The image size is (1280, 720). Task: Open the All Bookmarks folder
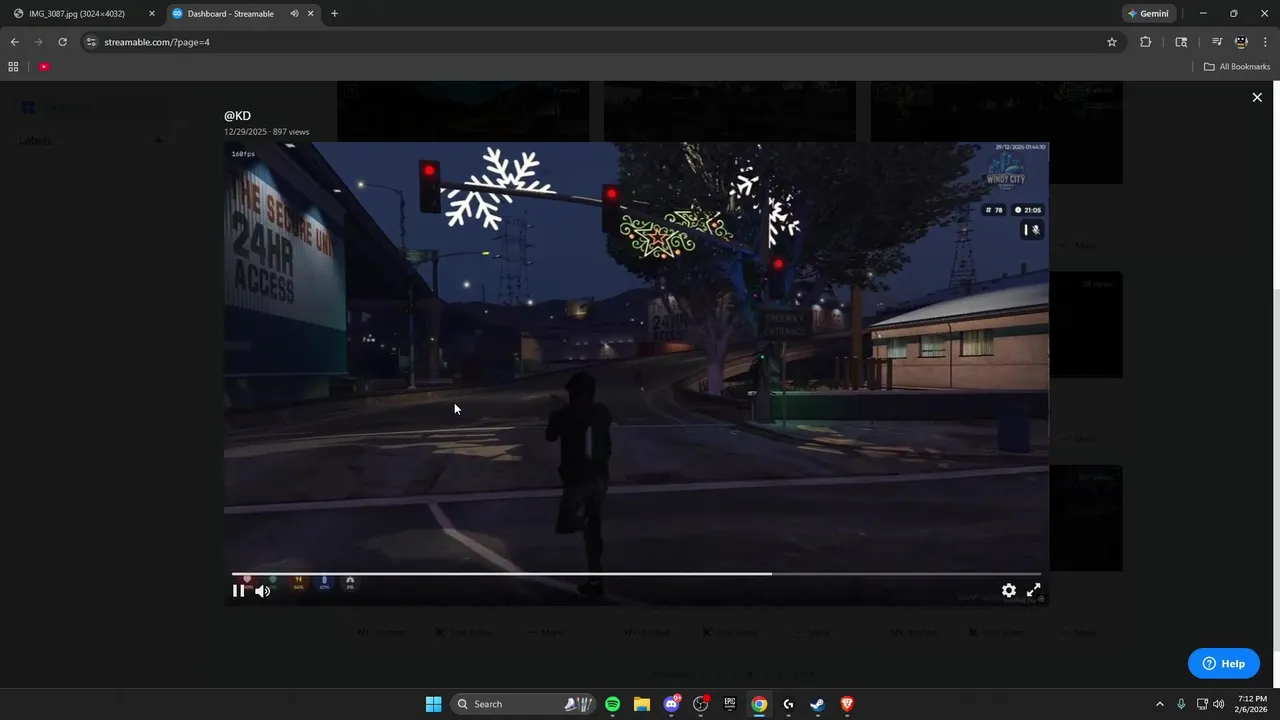tap(1237, 67)
